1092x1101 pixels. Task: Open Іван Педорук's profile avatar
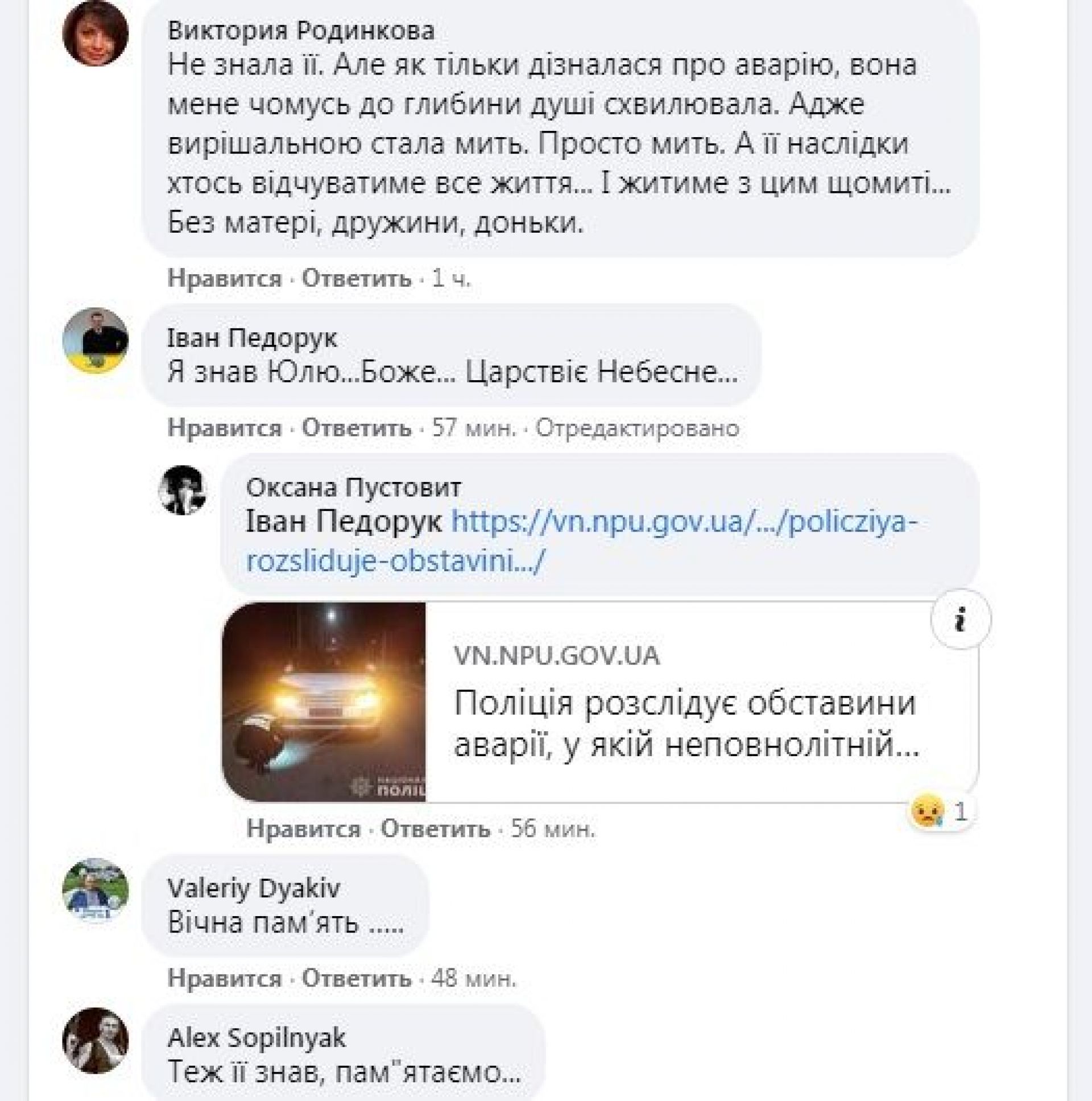[95, 340]
